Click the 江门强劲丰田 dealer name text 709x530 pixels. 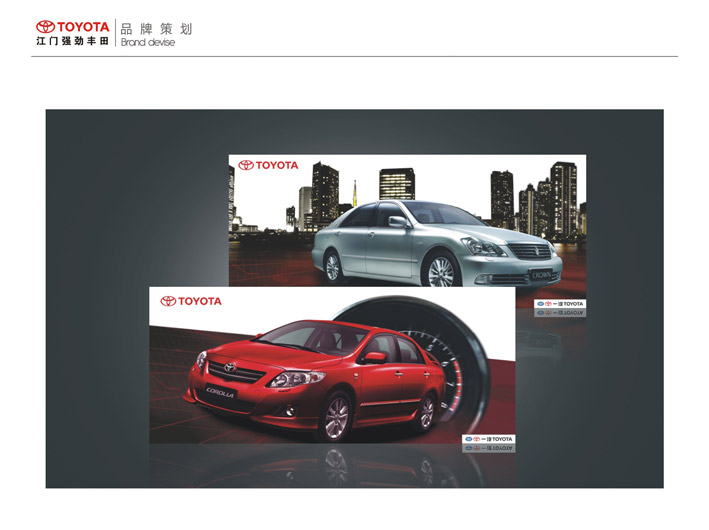(72, 41)
